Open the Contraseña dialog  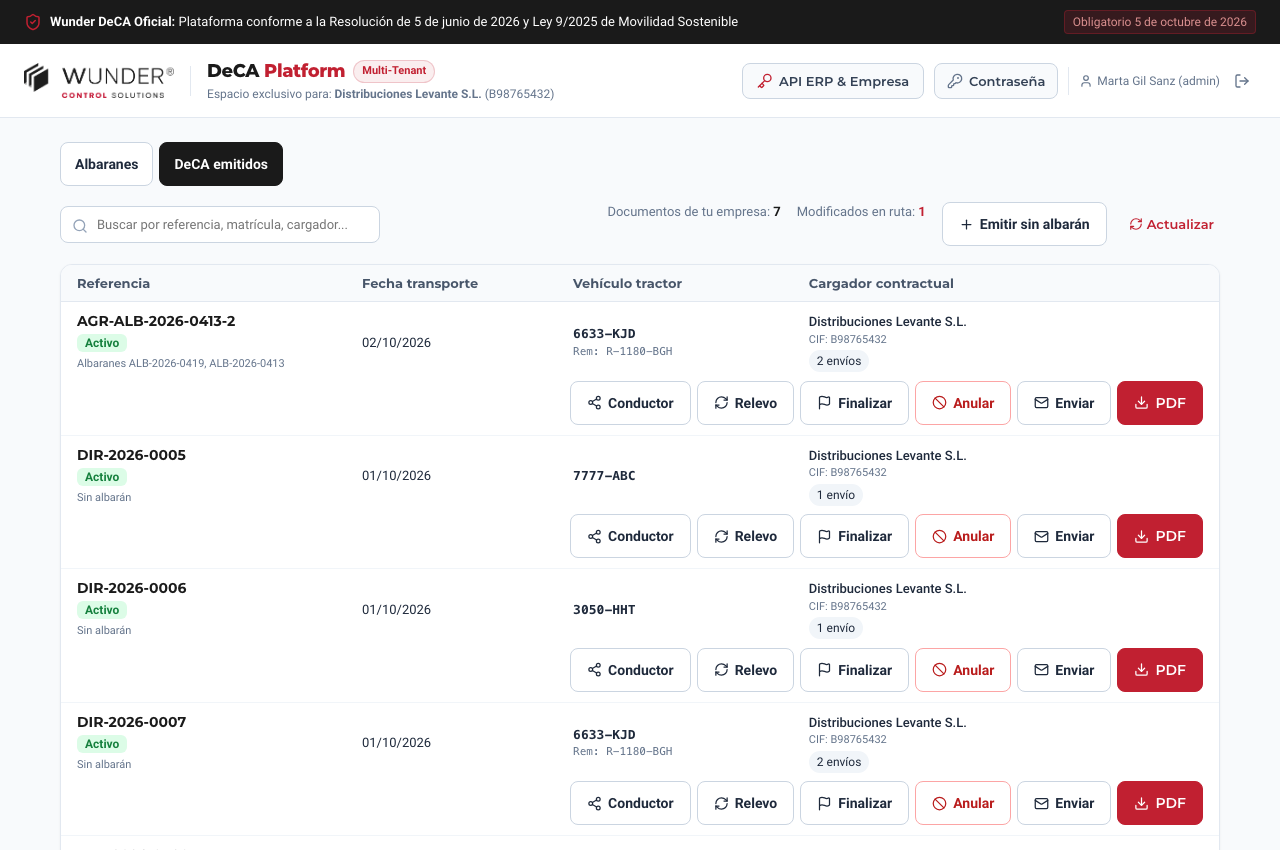996,81
